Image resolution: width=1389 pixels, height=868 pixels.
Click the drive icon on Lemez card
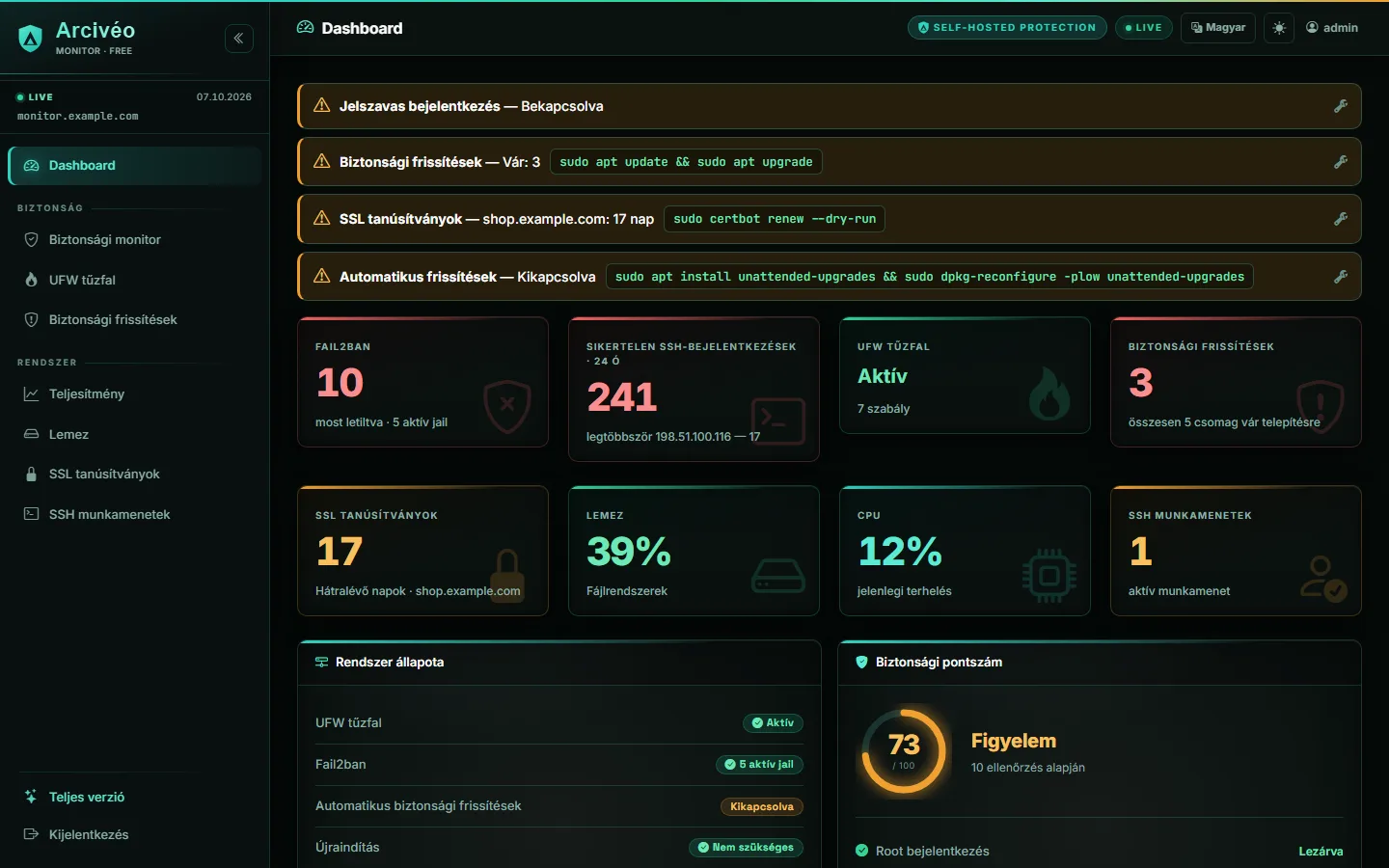click(x=778, y=576)
